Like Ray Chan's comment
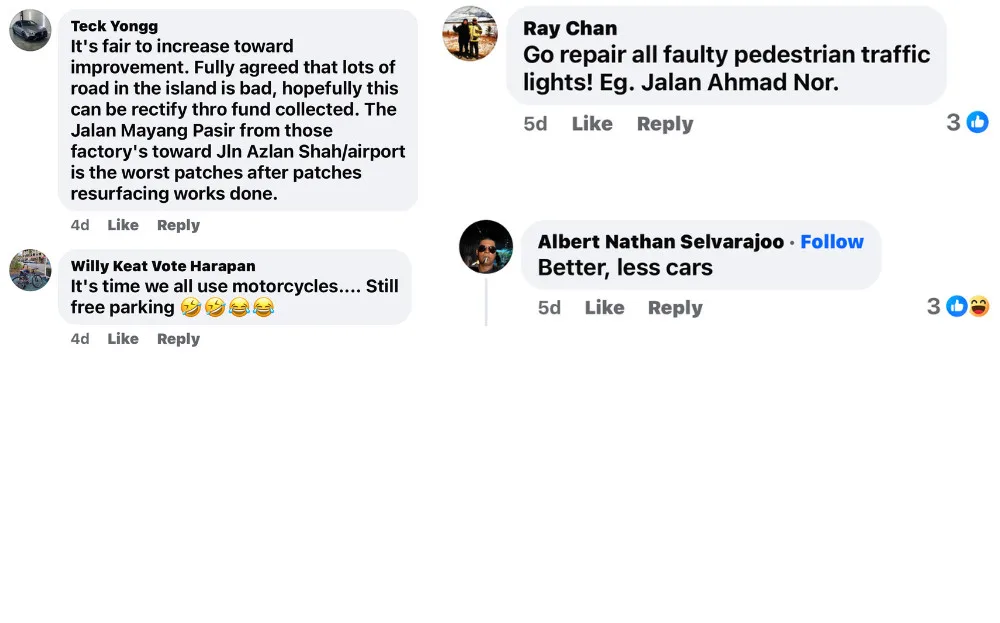This screenshot has width=1000, height=623. click(592, 124)
